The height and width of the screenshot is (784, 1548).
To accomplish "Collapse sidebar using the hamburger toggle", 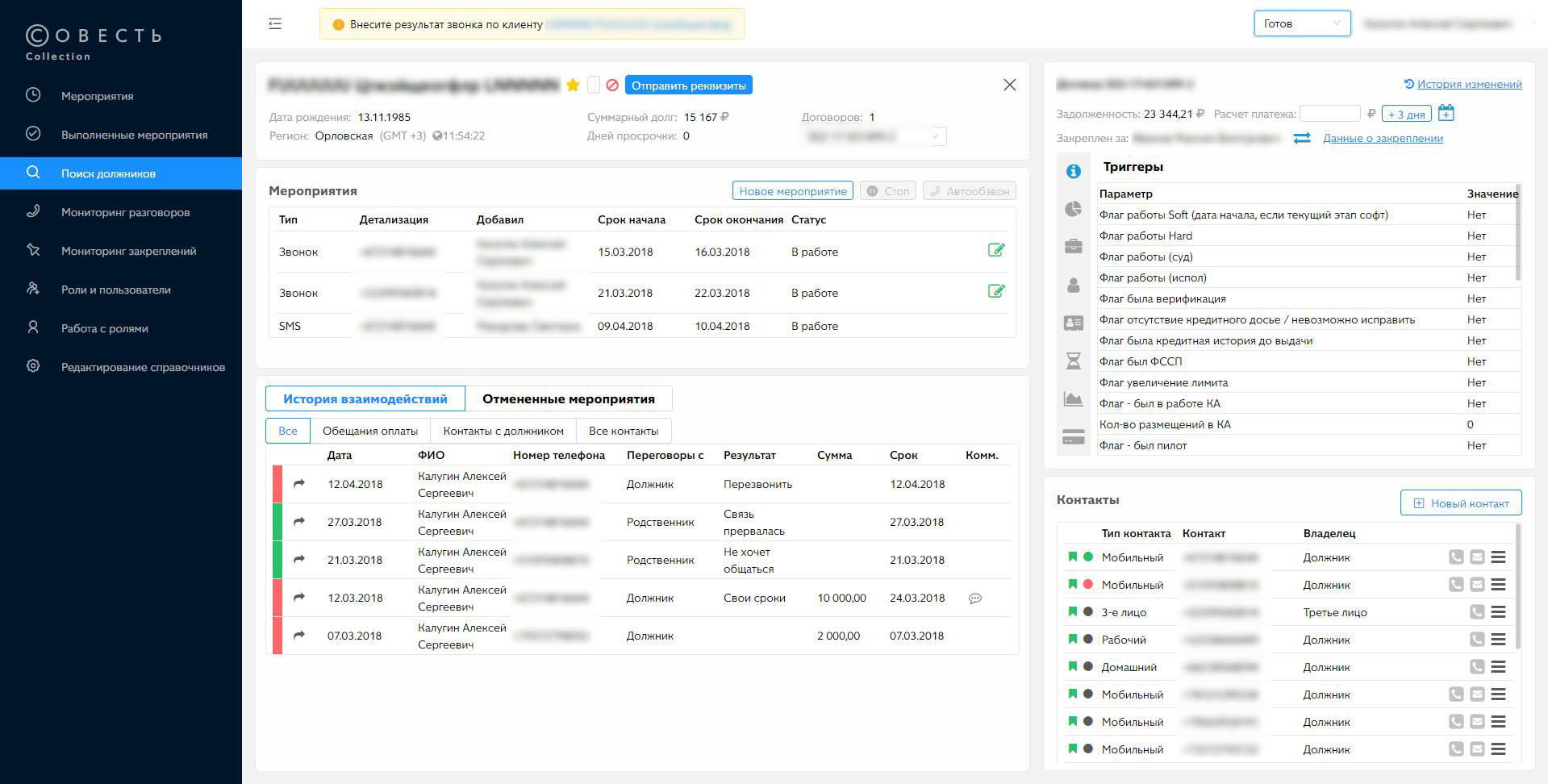I will pyautogui.click(x=275, y=24).
